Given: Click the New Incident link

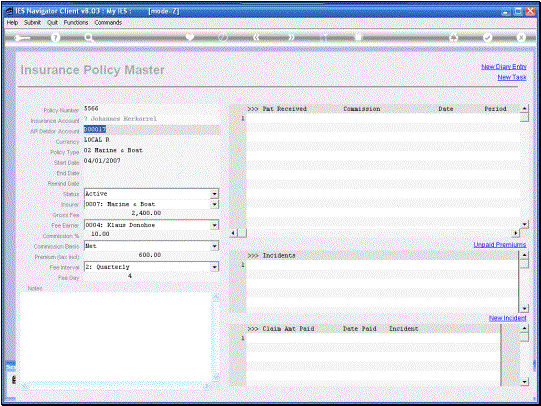Looking at the screenshot, I should [508, 318].
